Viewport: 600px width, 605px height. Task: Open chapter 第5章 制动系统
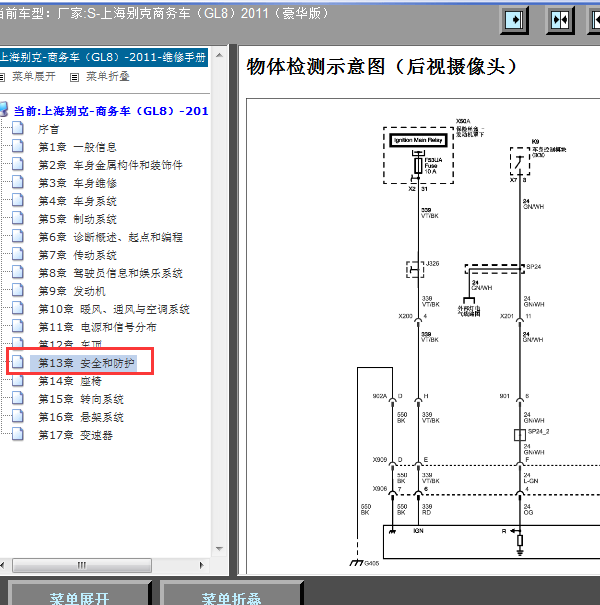click(x=77, y=219)
